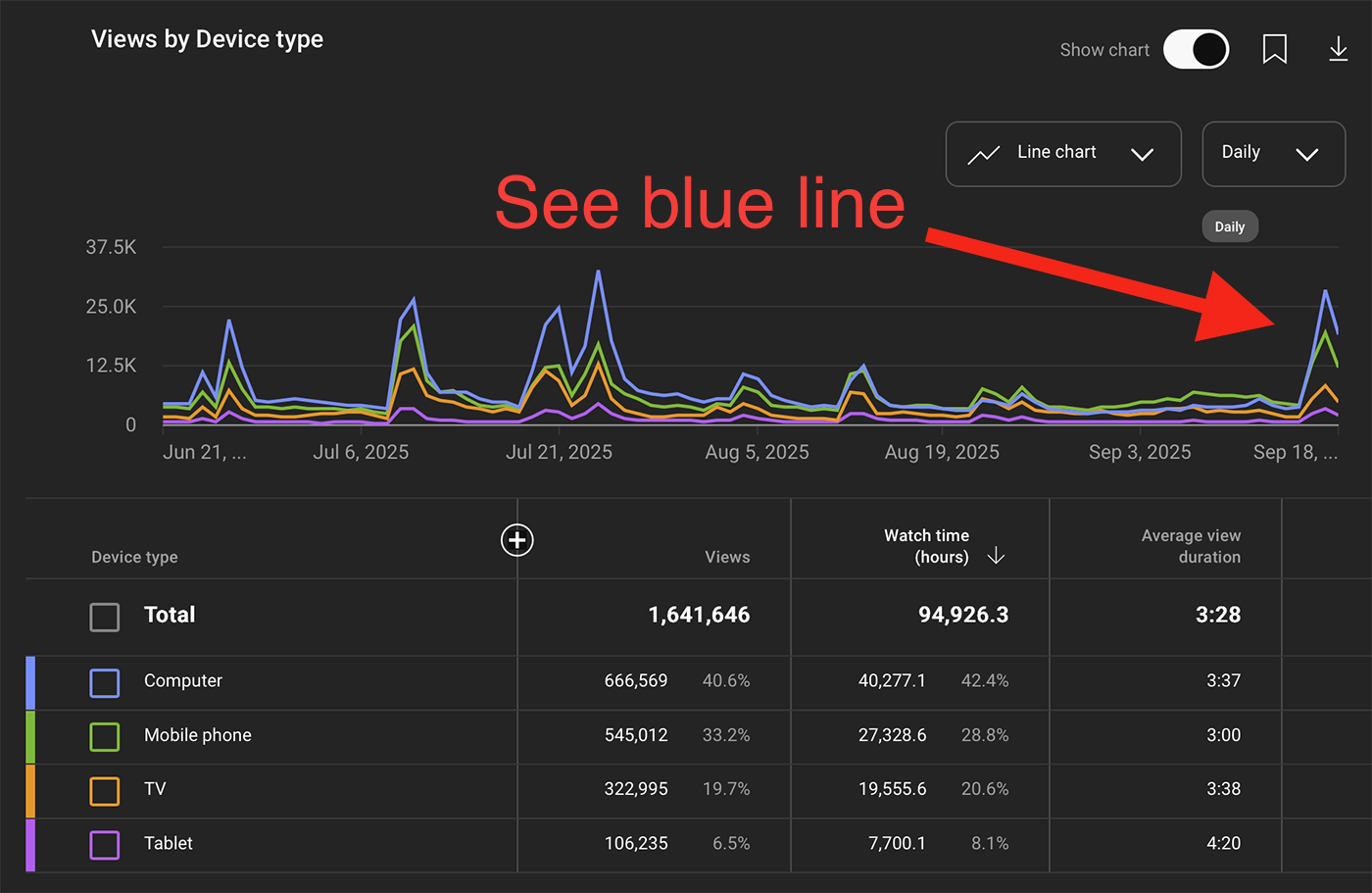1372x893 pixels.
Task: Select the Computer row label
Action: pos(183,680)
